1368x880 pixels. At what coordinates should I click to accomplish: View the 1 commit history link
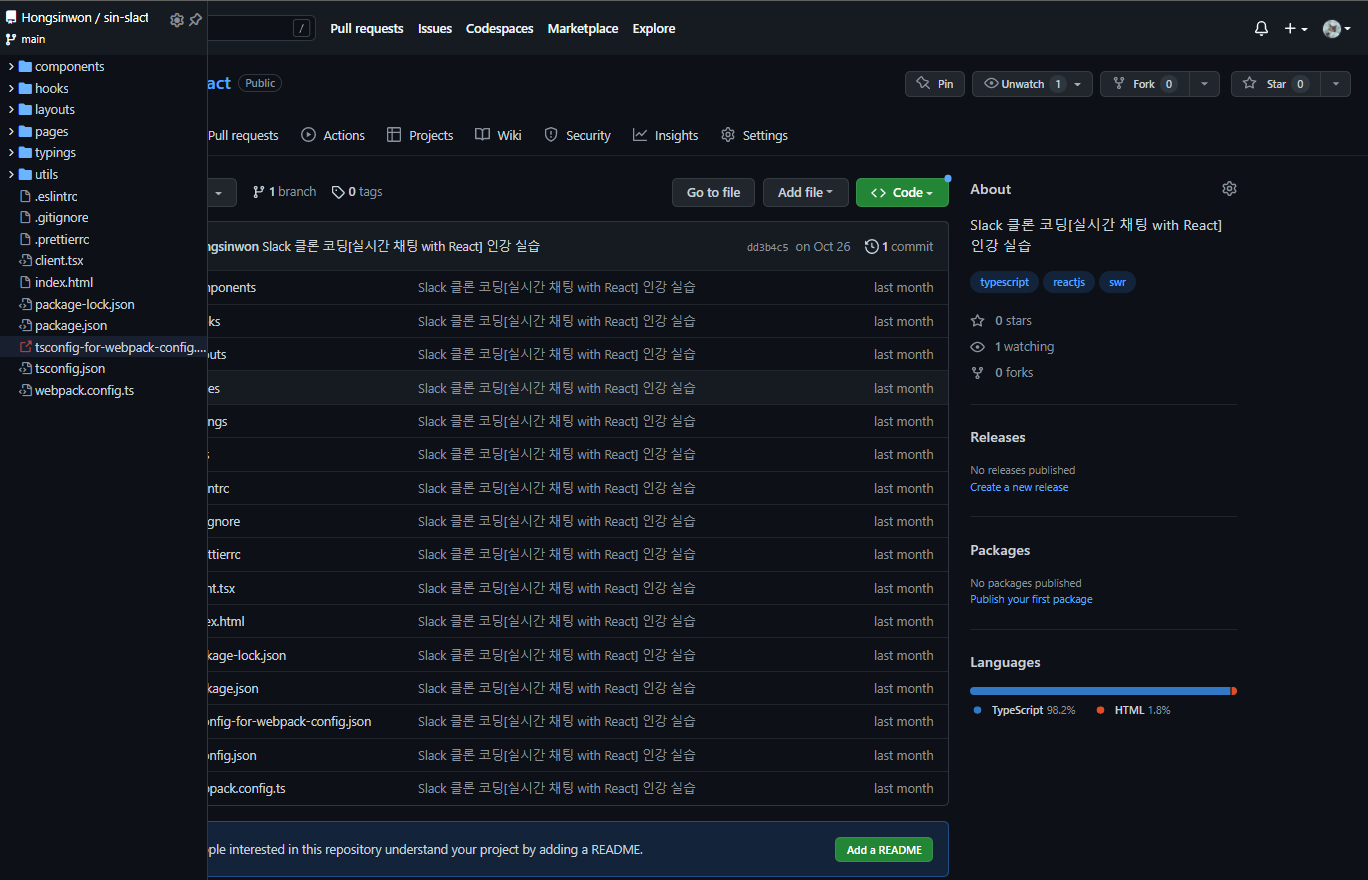coord(899,246)
